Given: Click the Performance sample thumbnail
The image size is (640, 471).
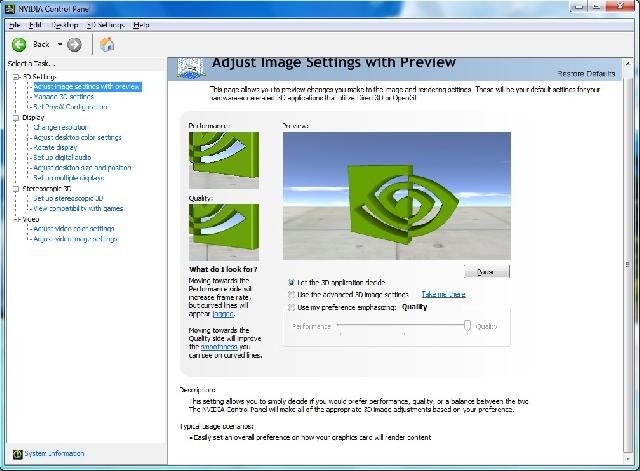Looking at the screenshot, I should pos(224,160).
